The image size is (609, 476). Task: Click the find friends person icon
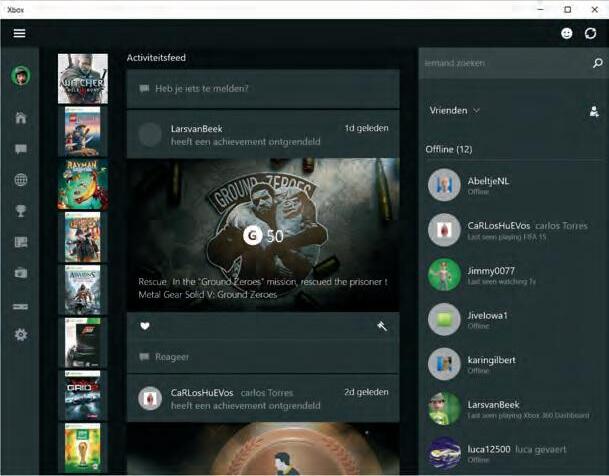(594, 111)
